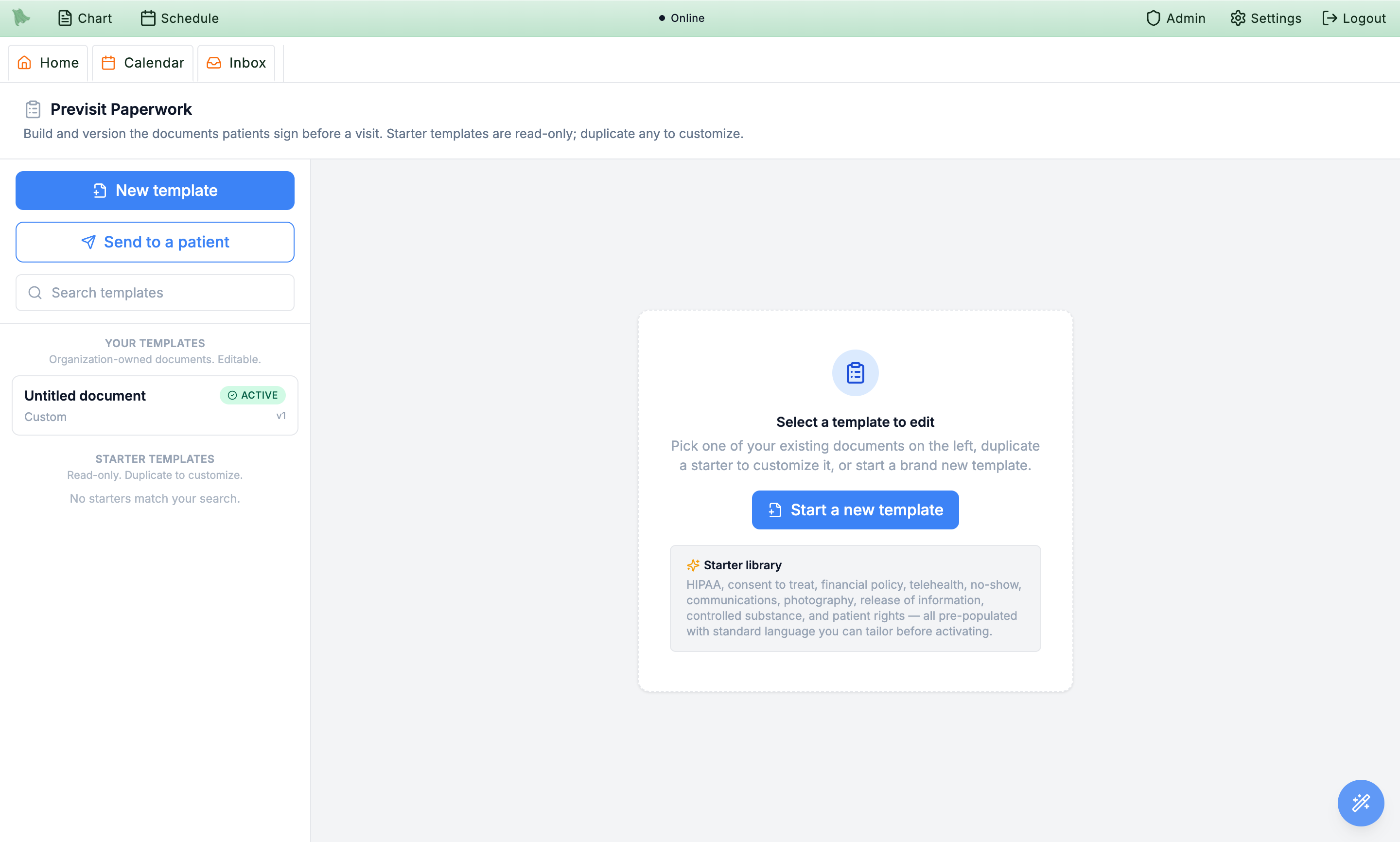This screenshot has height=842, width=1400.
Task: Click 'No starters match your search.' text
Action: pos(155,499)
